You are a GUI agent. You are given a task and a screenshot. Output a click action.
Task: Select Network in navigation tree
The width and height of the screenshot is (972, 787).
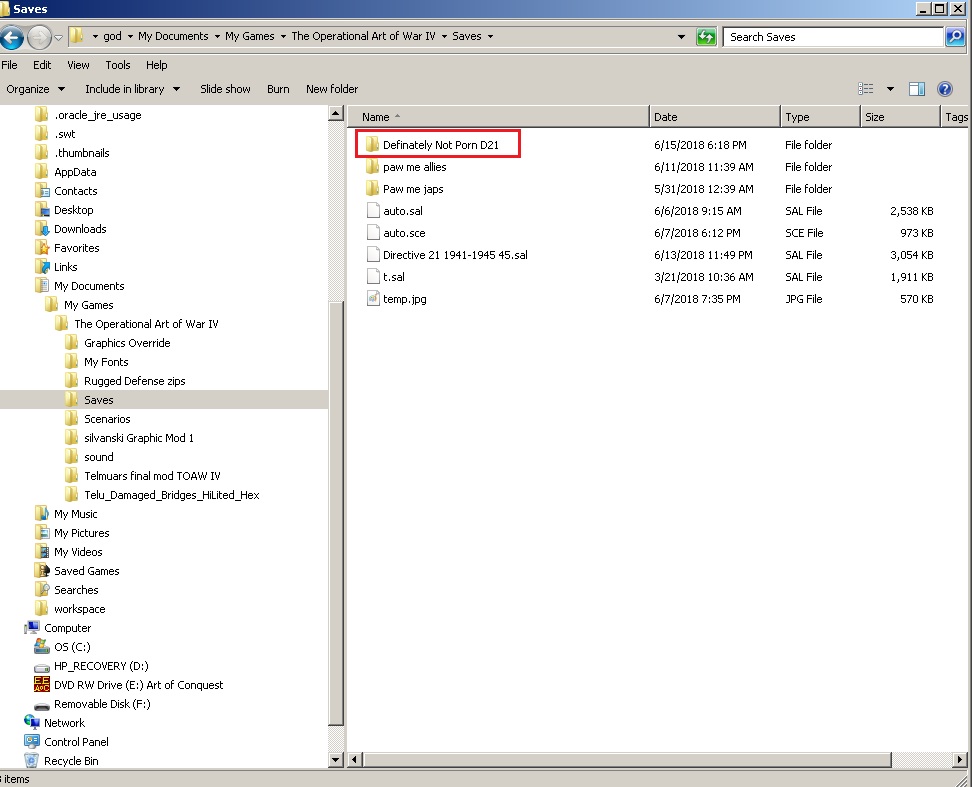coord(55,723)
